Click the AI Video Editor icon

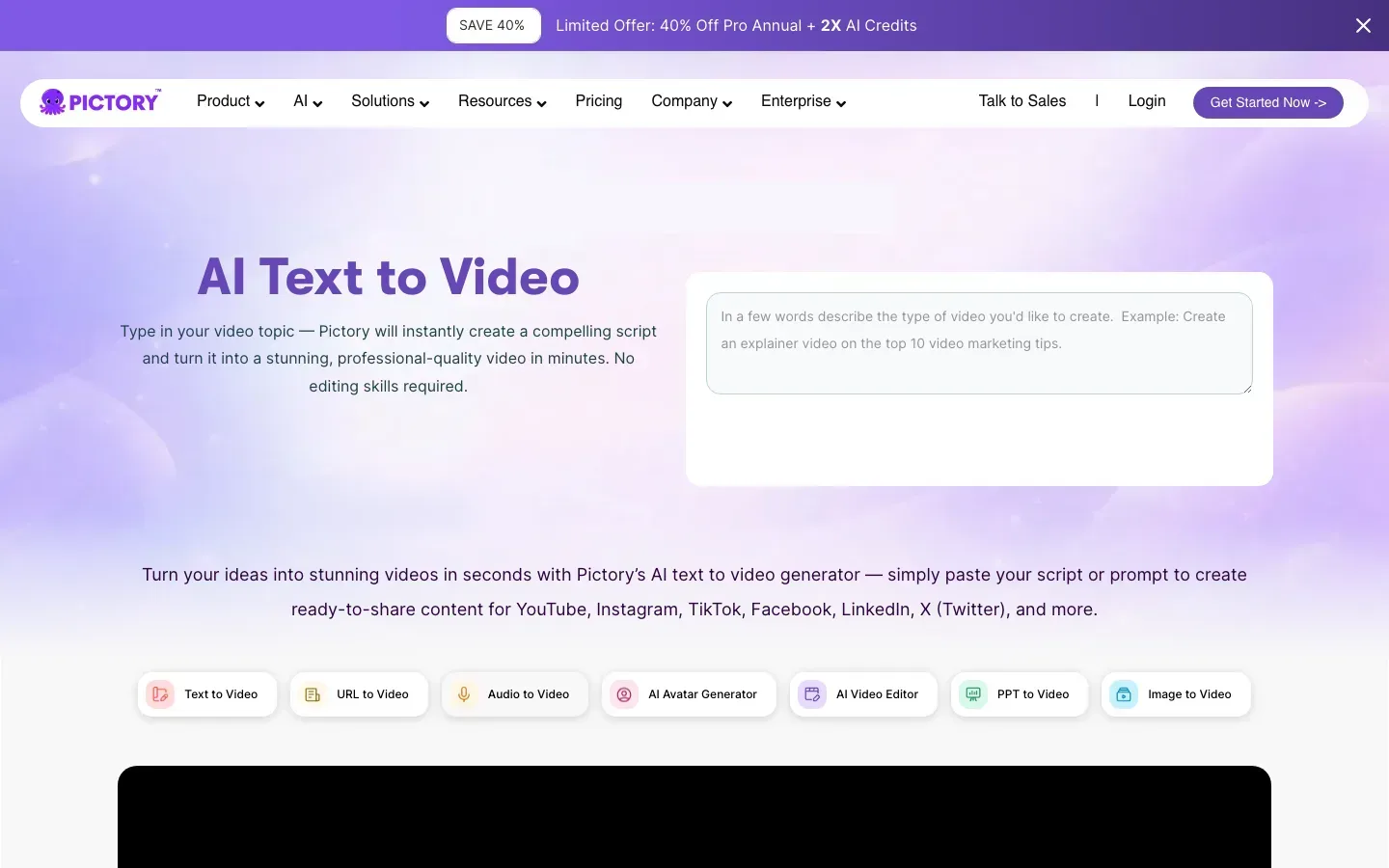pos(812,694)
